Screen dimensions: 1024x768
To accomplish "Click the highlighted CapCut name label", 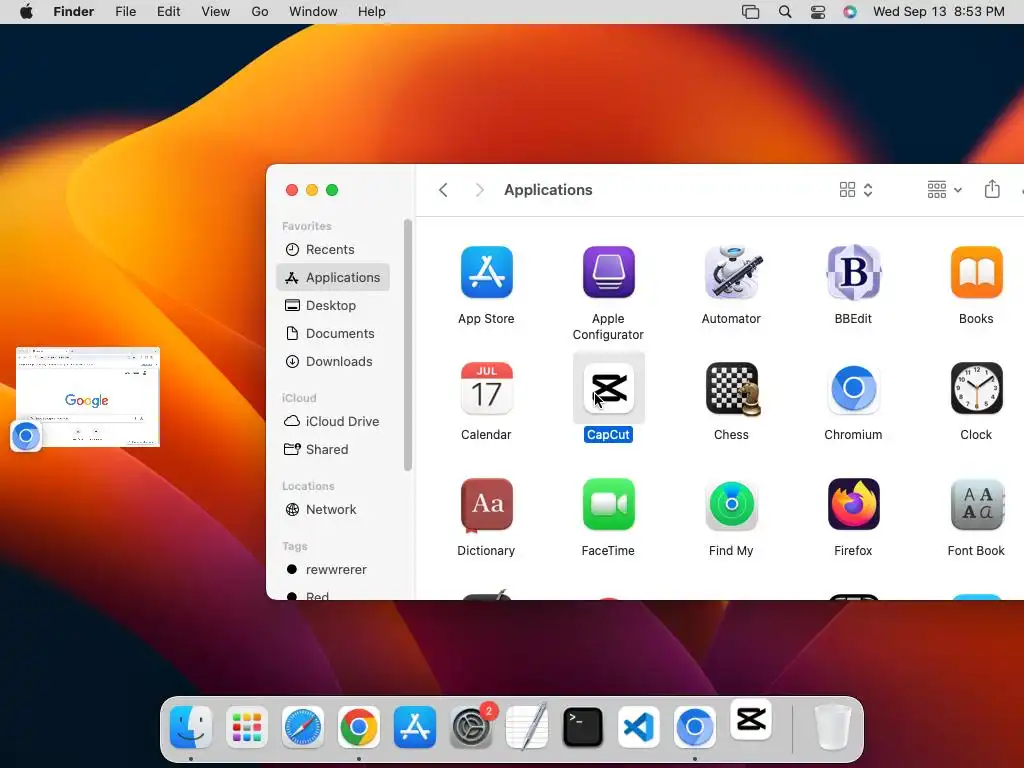I will (x=608, y=435).
